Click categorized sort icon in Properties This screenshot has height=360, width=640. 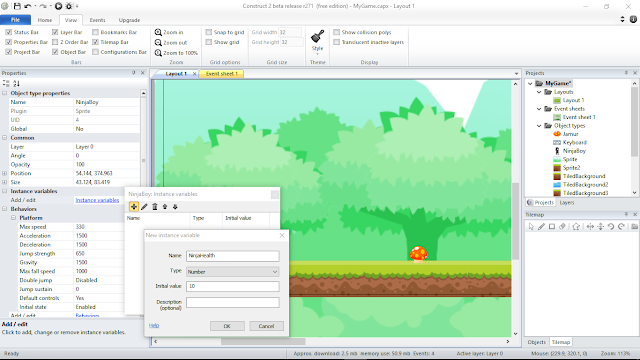click(6, 83)
